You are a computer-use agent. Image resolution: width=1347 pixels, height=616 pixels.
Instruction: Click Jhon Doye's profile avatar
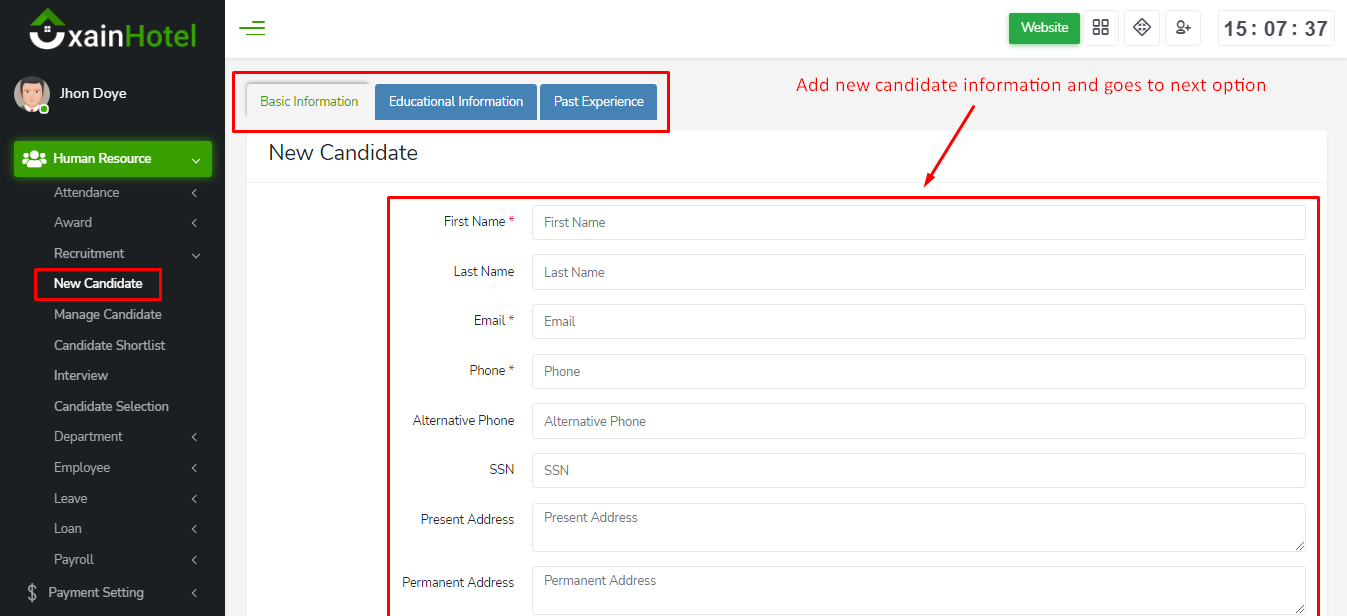tap(31, 94)
